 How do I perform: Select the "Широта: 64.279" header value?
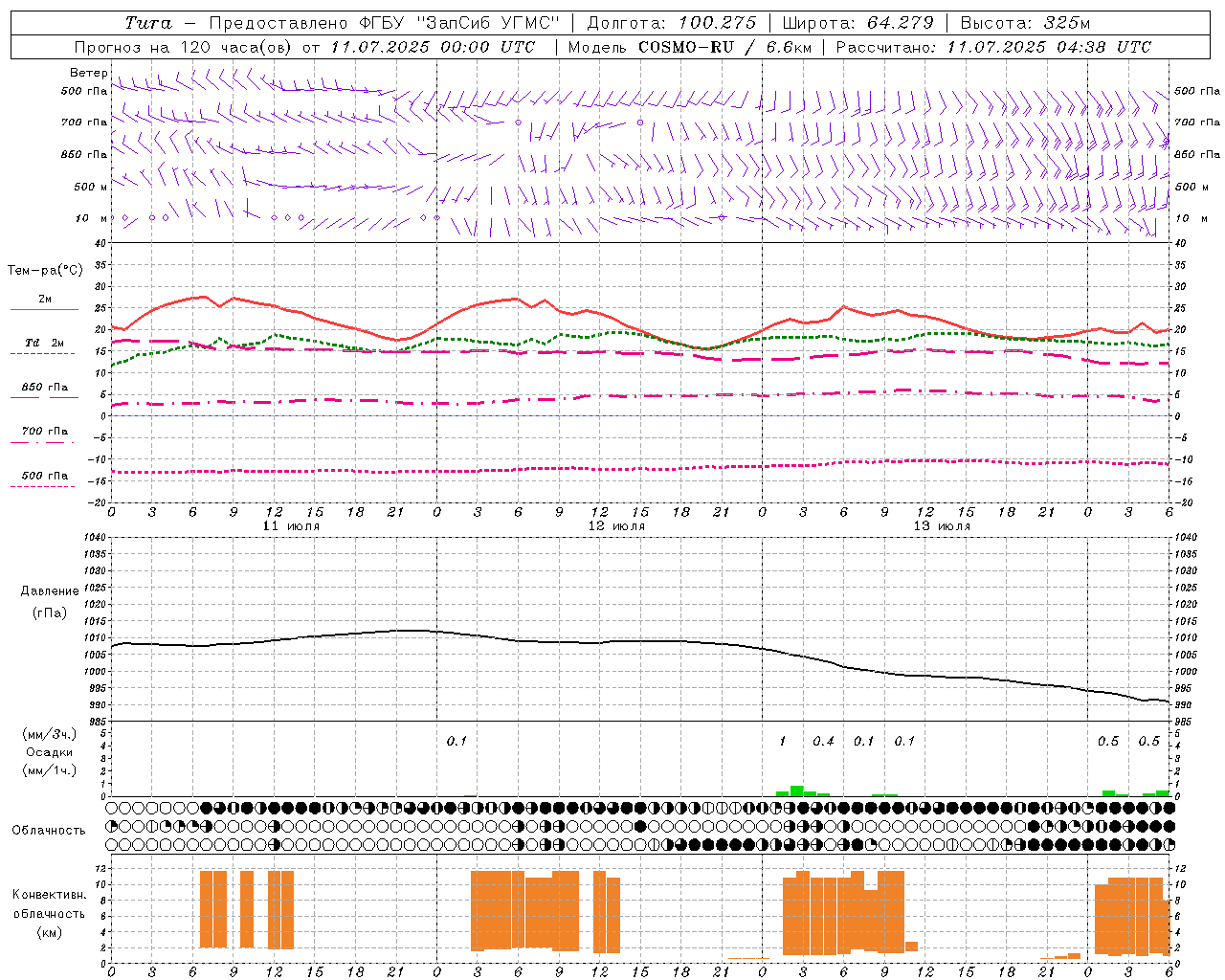coord(857,23)
